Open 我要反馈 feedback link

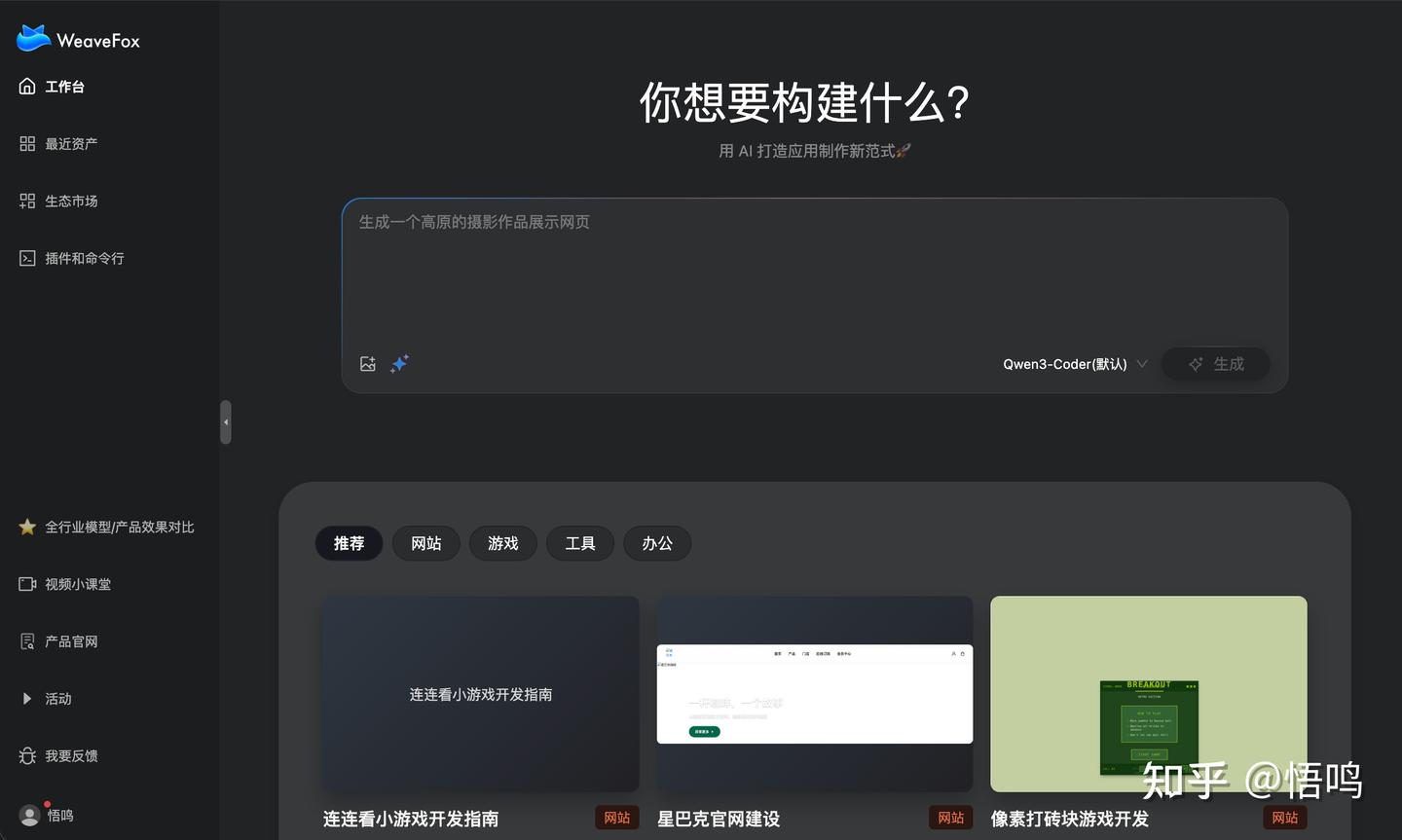[x=26, y=755]
